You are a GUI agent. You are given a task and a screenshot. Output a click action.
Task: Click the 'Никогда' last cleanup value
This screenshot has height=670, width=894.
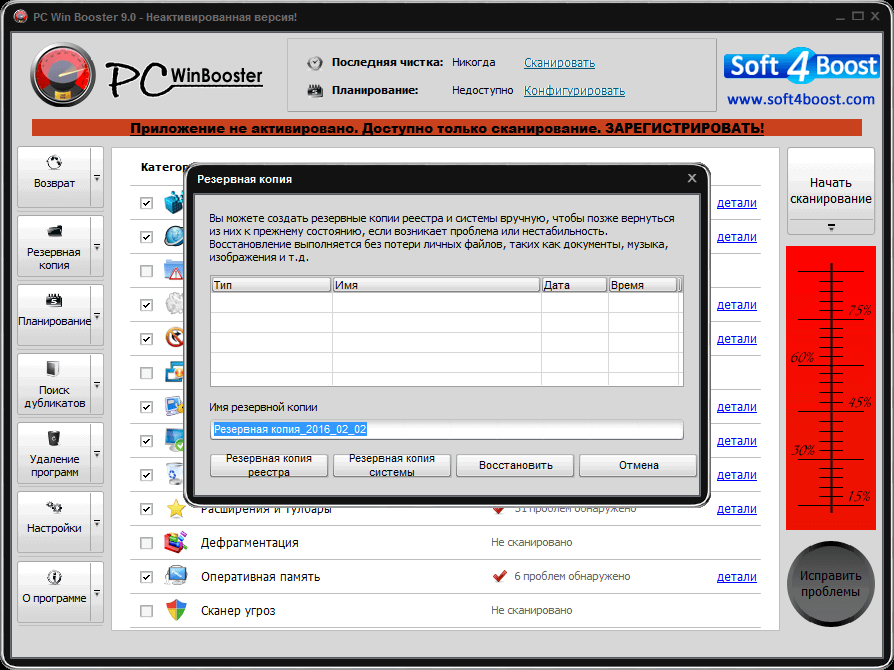tap(473, 62)
